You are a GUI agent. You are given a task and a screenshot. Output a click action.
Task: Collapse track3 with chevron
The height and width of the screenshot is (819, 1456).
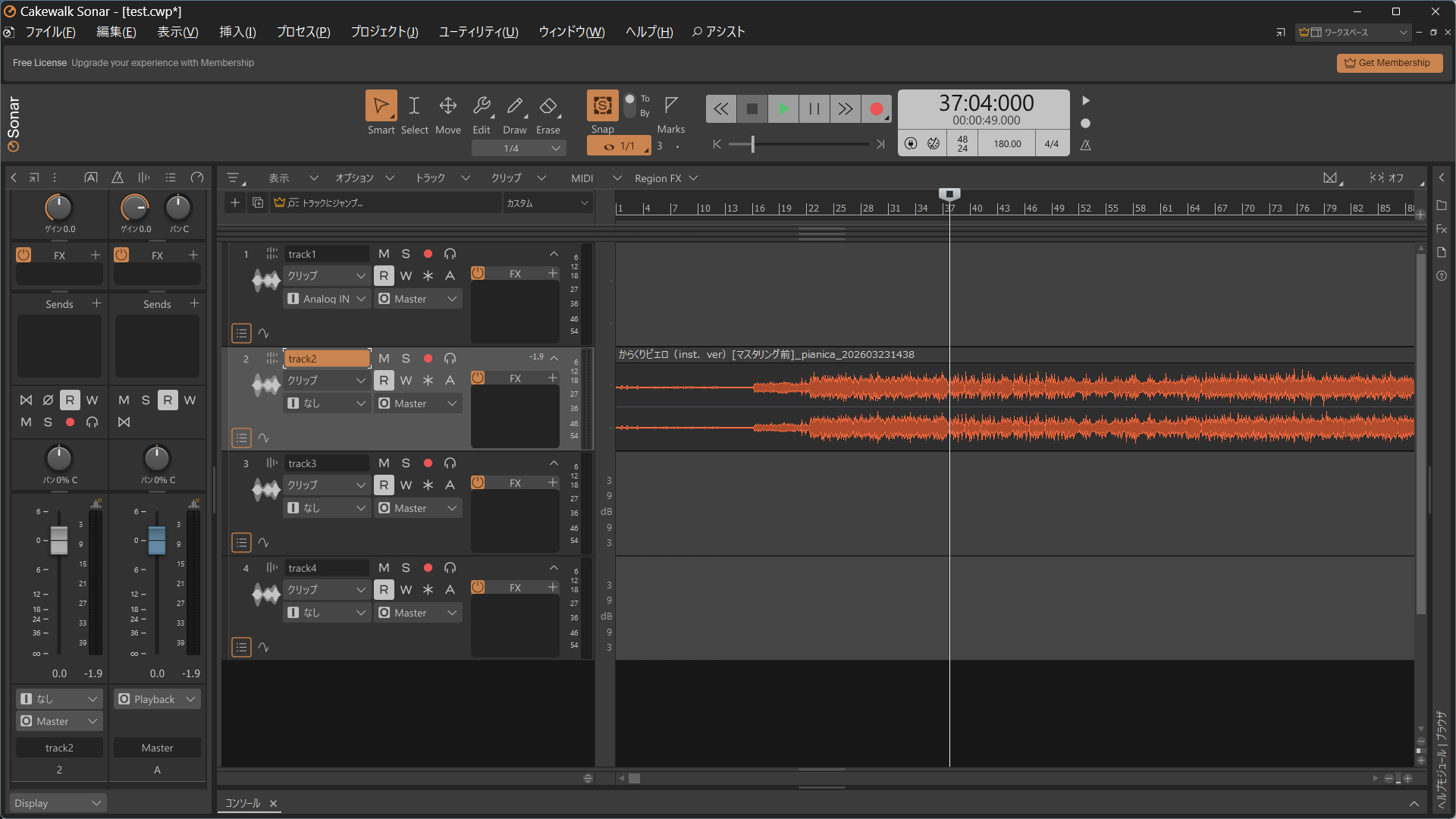(x=554, y=463)
